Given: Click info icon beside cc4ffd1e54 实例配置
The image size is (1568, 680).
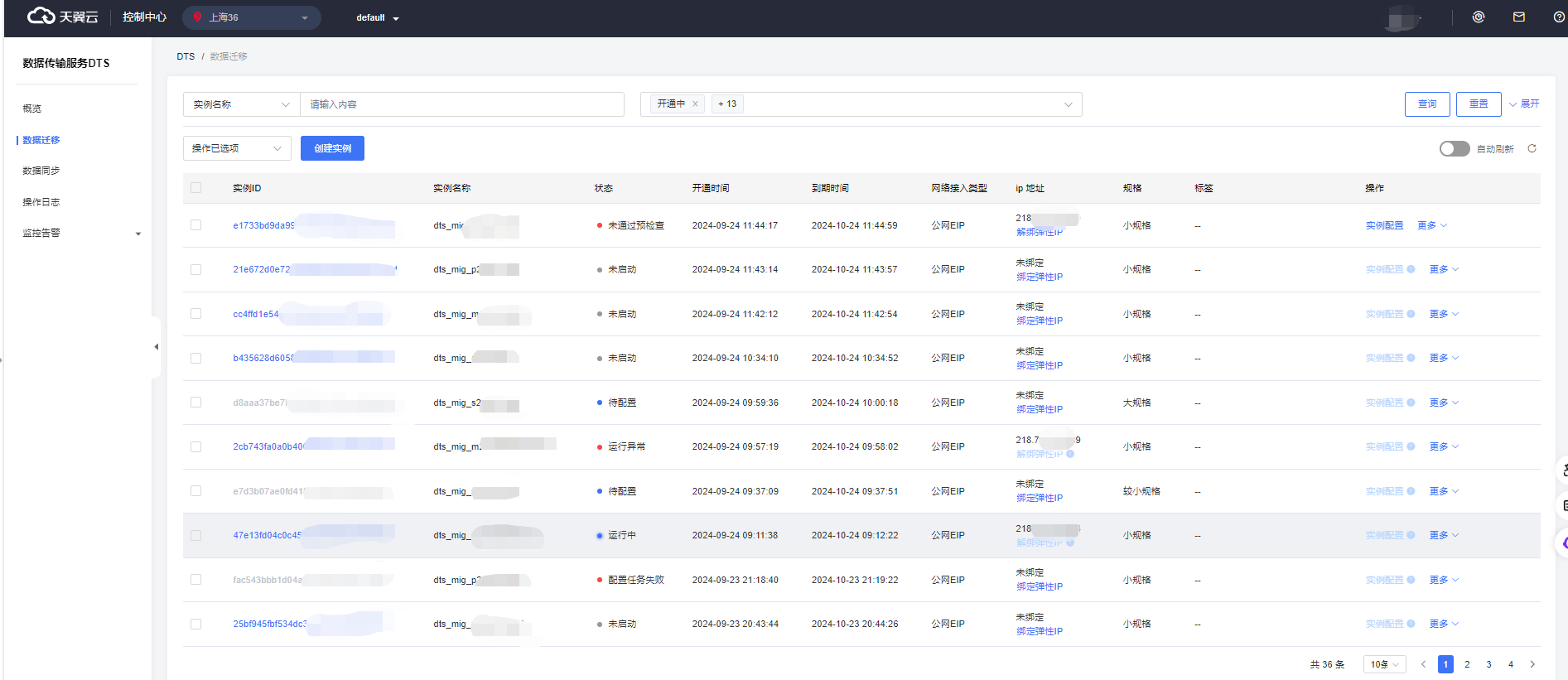Looking at the screenshot, I should (x=1411, y=314).
